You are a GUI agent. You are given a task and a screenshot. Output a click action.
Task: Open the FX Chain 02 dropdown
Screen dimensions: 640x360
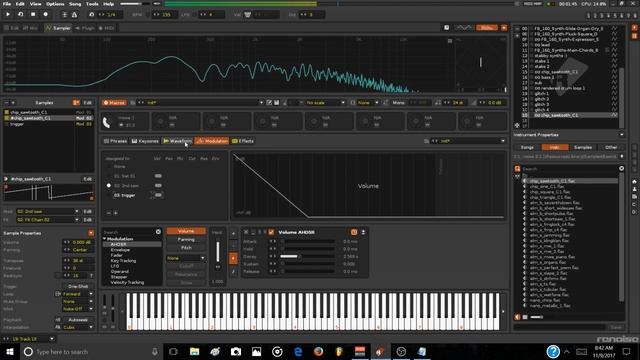(47, 220)
